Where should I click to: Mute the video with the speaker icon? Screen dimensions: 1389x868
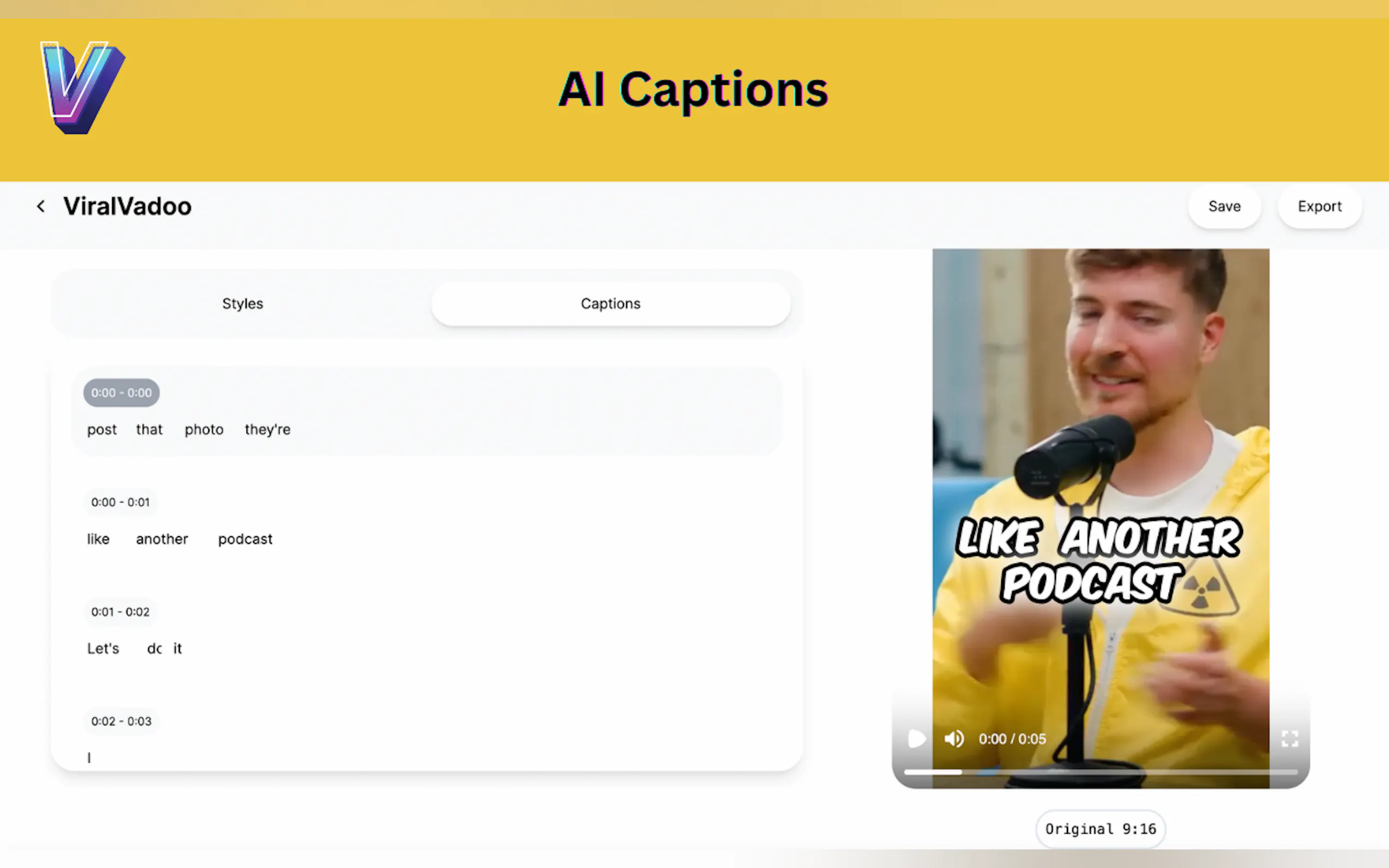coord(954,739)
